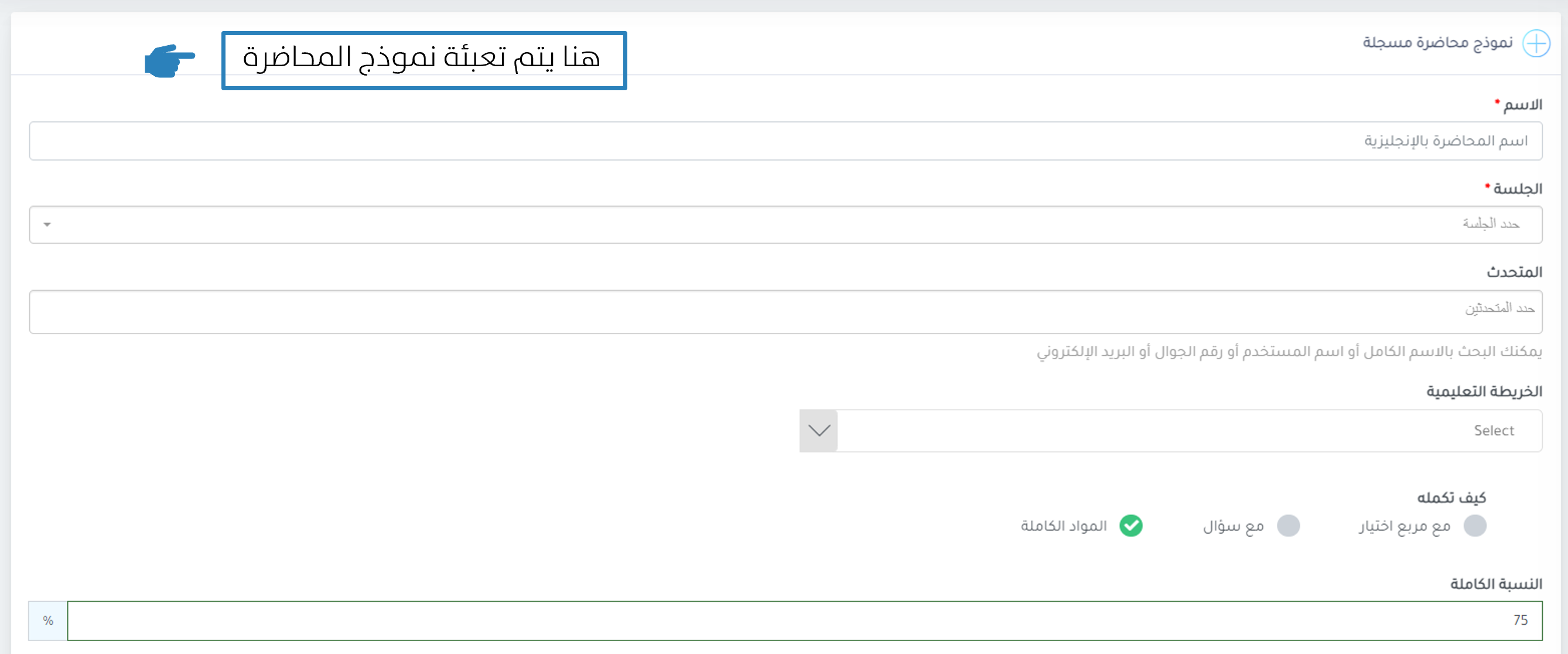
Task: Click the النسبة الكاملة field showing 75
Action: pos(805,621)
